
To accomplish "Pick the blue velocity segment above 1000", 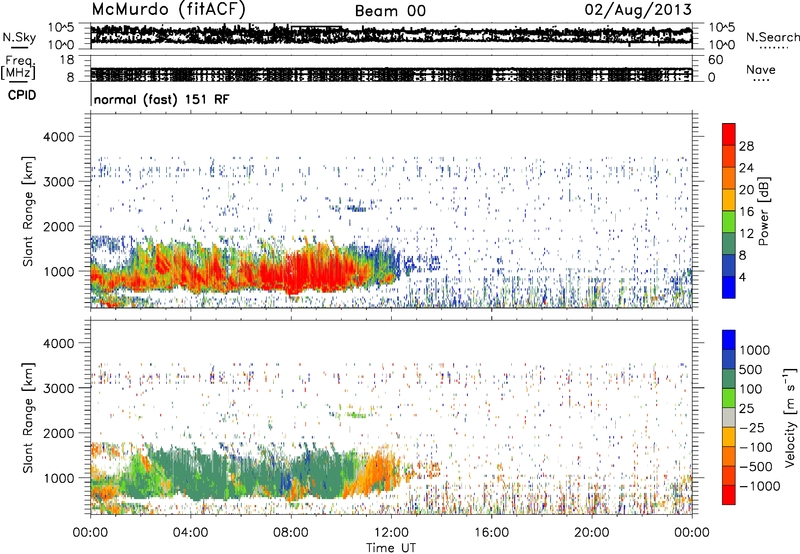I will 729,339.
